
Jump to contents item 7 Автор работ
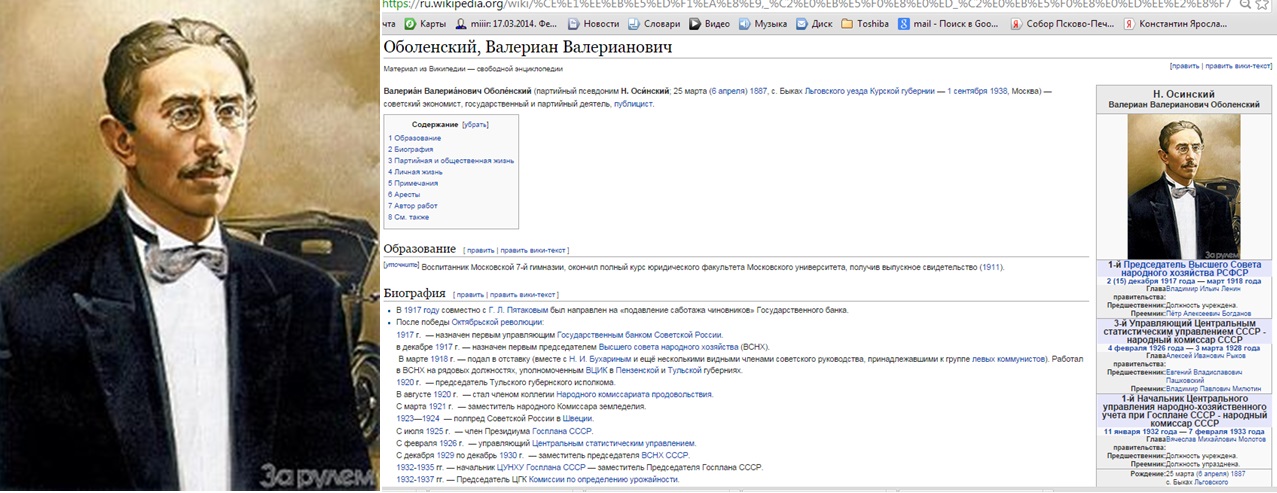pos(413,206)
